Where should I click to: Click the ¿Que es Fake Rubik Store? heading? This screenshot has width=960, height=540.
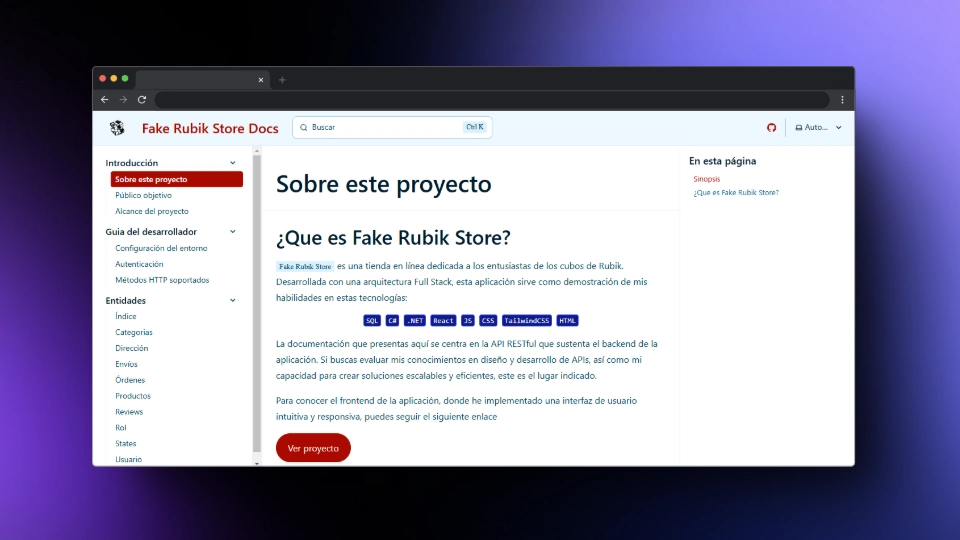coord(393,238)
